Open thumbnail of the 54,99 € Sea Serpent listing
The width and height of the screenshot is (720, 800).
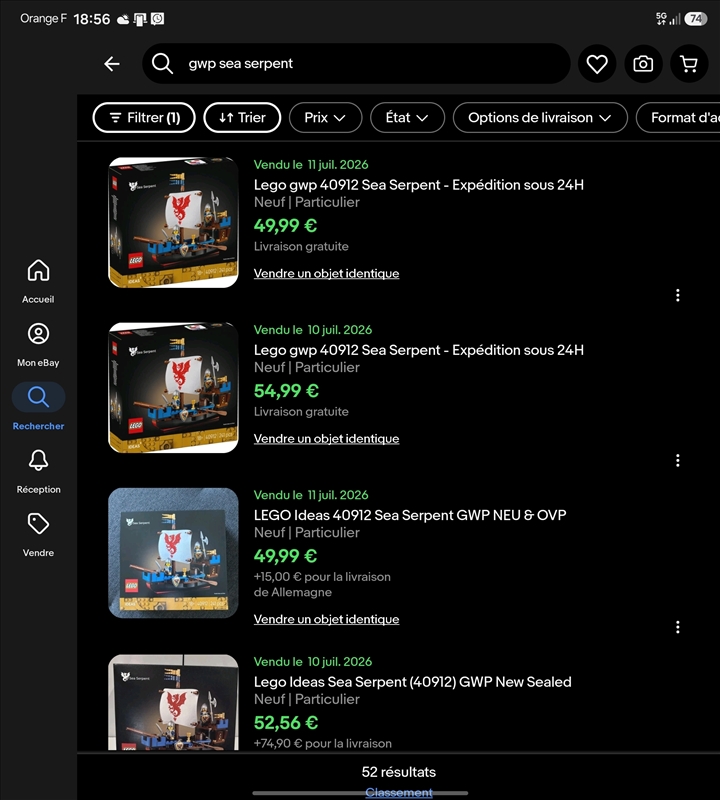click(x=173, y=388)
